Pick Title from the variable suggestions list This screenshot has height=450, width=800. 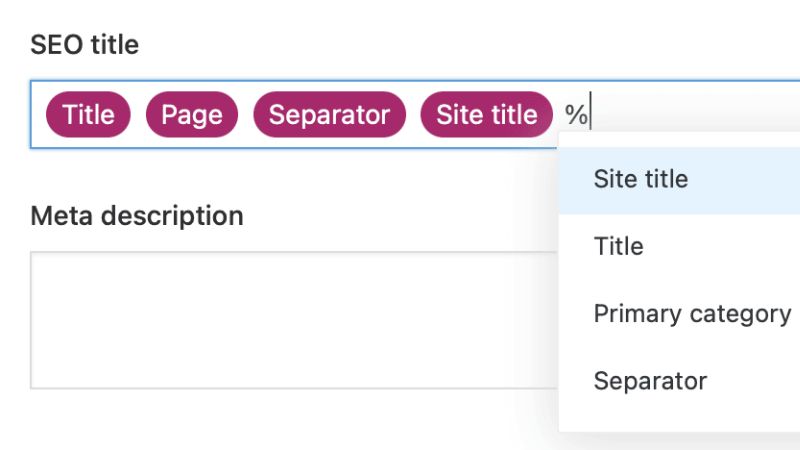coord(619,247)
